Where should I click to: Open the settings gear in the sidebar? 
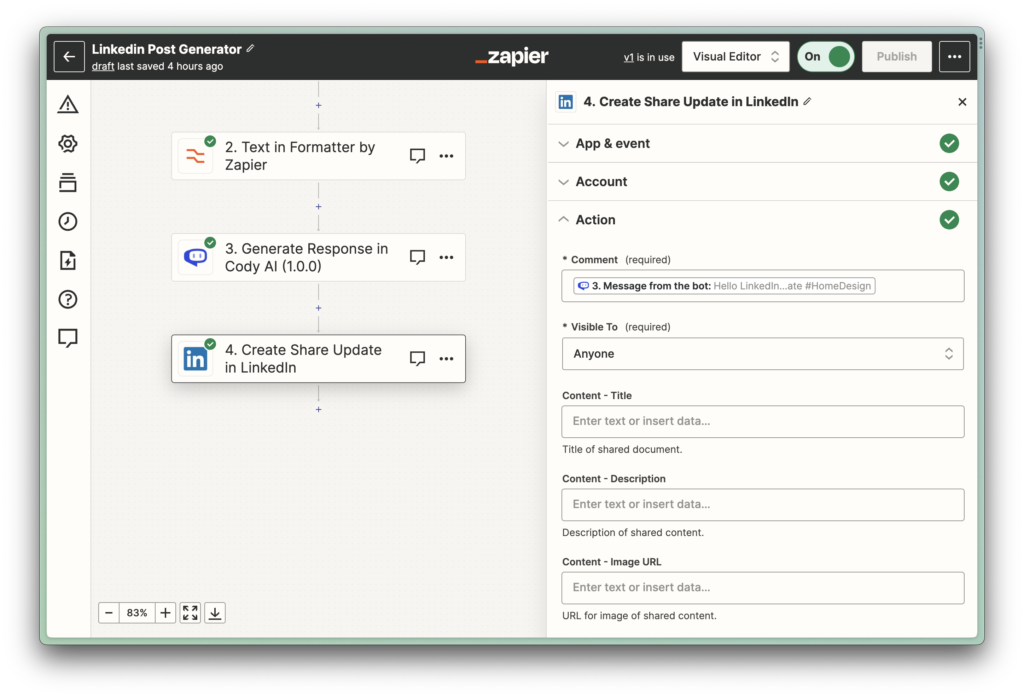(68, 144)
